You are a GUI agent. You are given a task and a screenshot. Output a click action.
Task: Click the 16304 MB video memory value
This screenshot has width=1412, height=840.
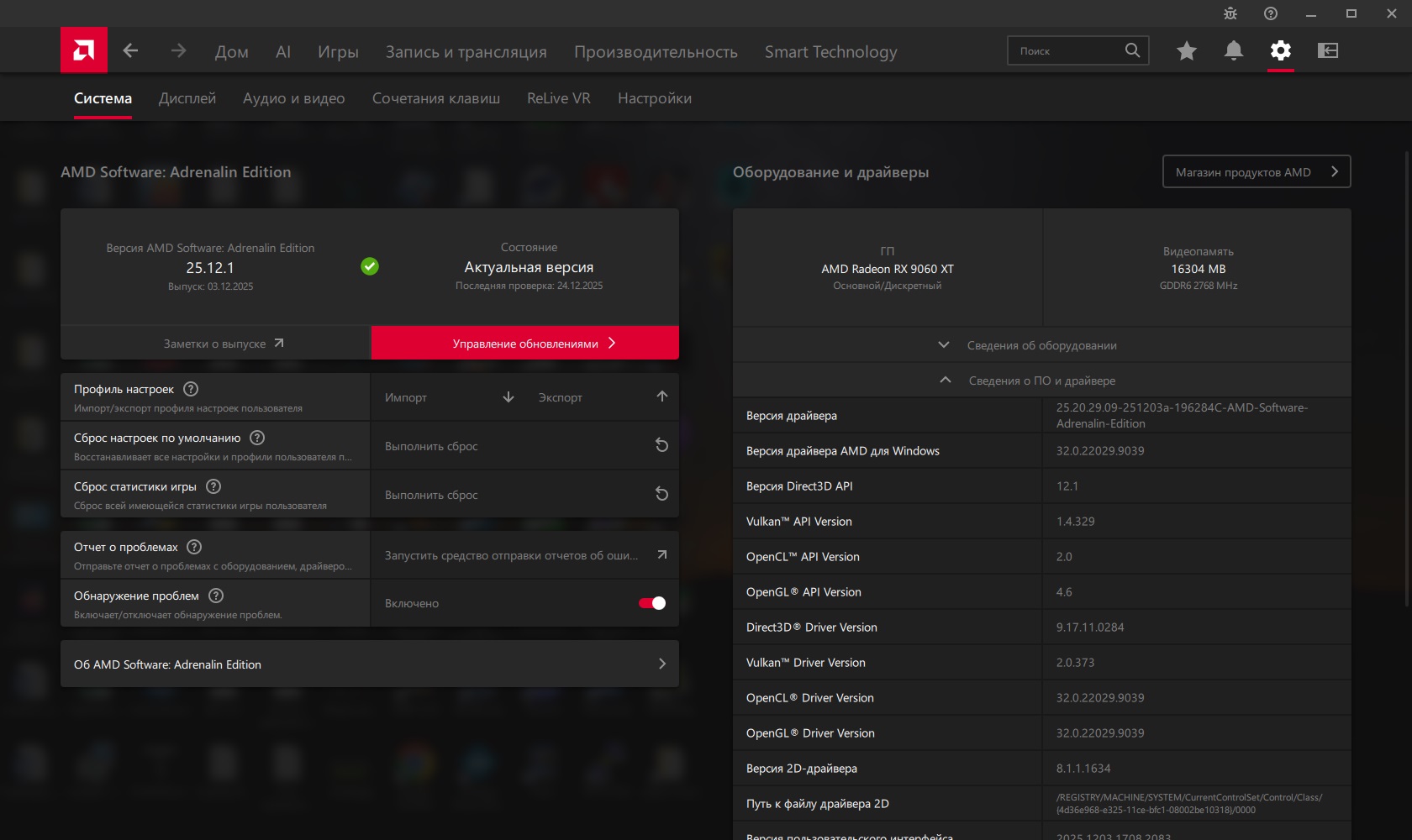pyautogui.click(x=1199, y=269)
